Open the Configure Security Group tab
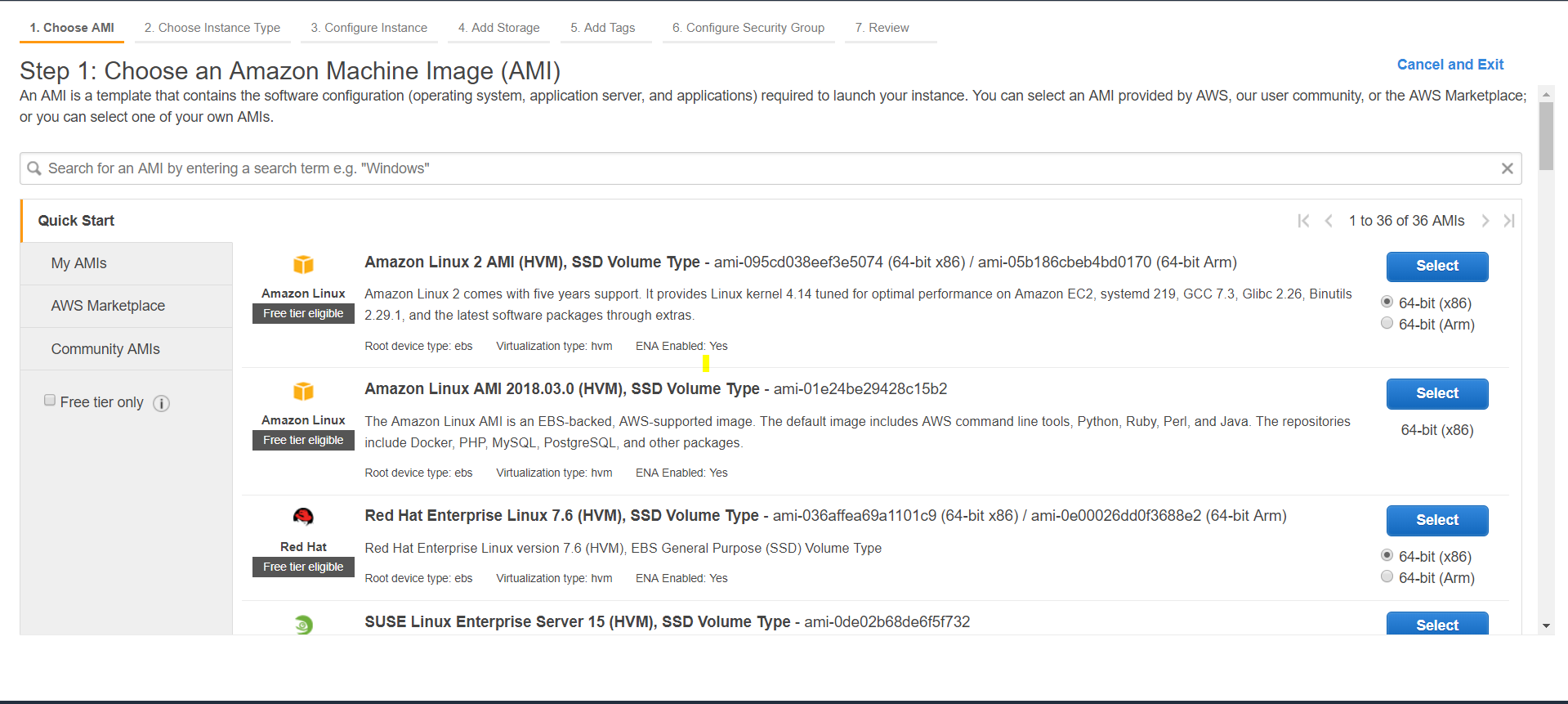Screen dimensions: 1568x704 pos(748,28)
